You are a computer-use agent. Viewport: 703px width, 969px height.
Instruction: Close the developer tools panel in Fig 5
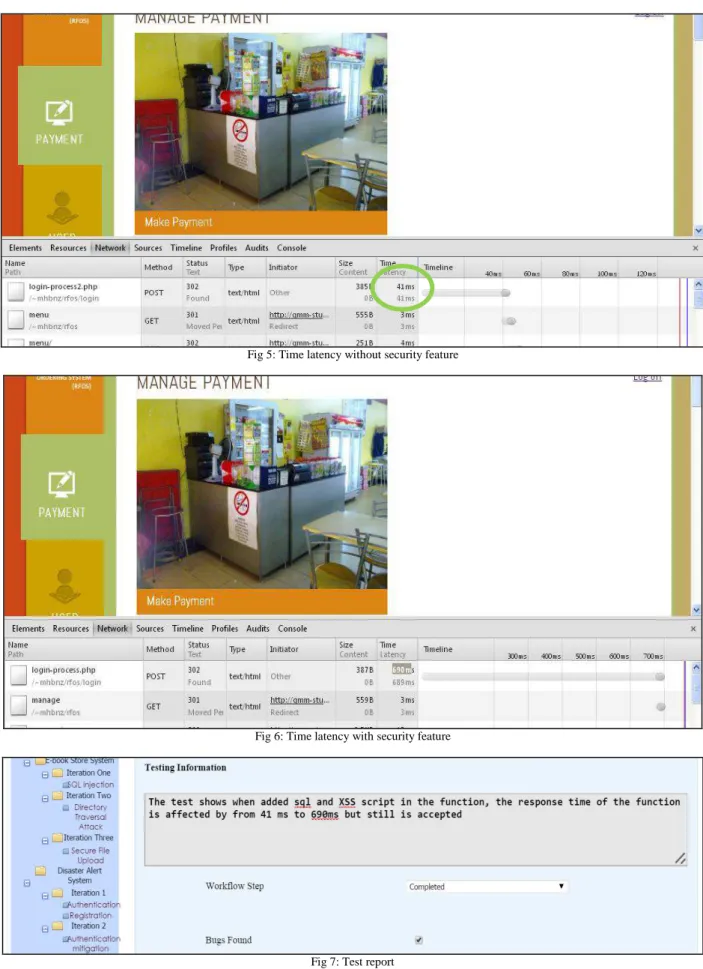click(x=695, y=248)
